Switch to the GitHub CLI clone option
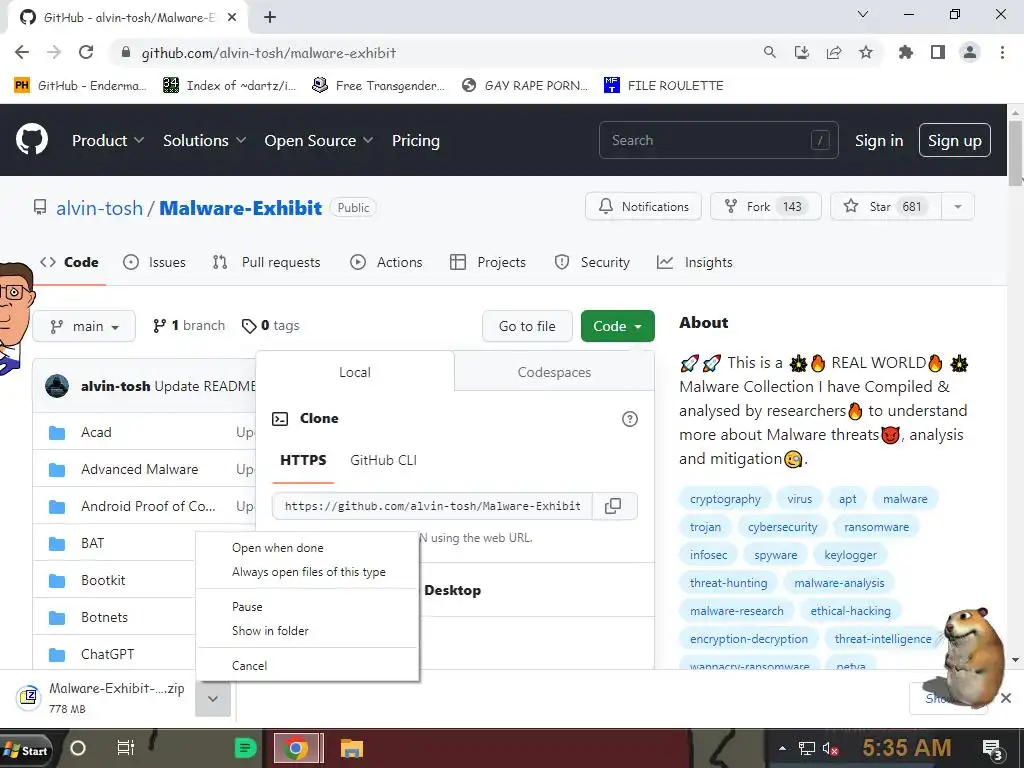The image size is (1024, 768). [383, 460]
